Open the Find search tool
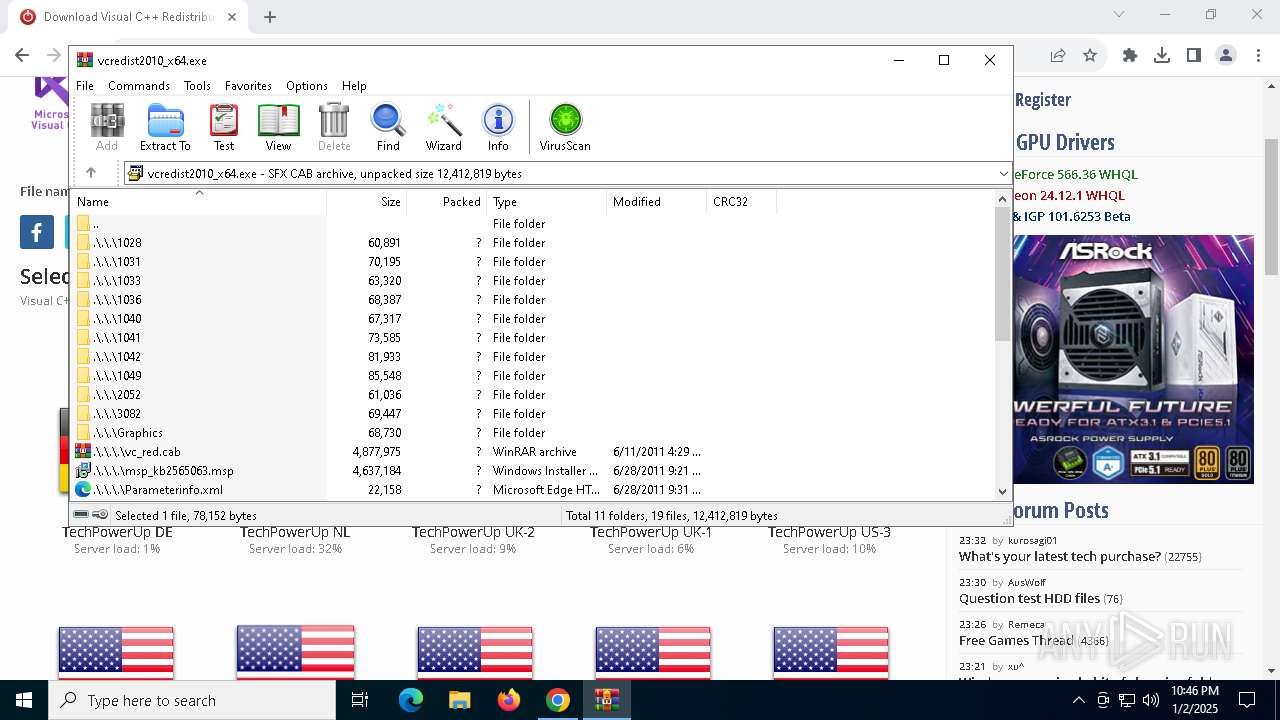The image size is (1280, 720). pos(388,127)
